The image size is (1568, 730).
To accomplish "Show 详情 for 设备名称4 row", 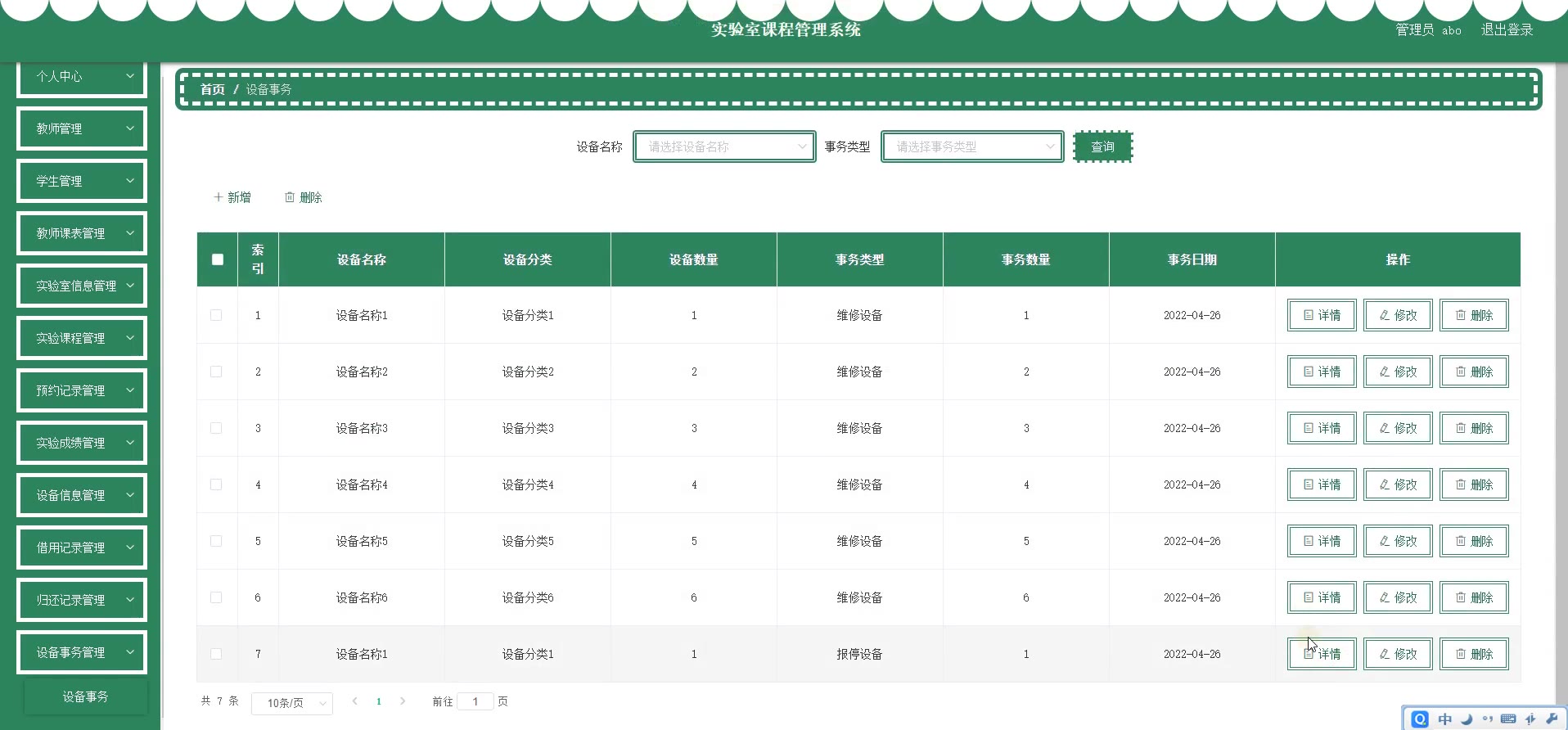I will (1322, 484).
